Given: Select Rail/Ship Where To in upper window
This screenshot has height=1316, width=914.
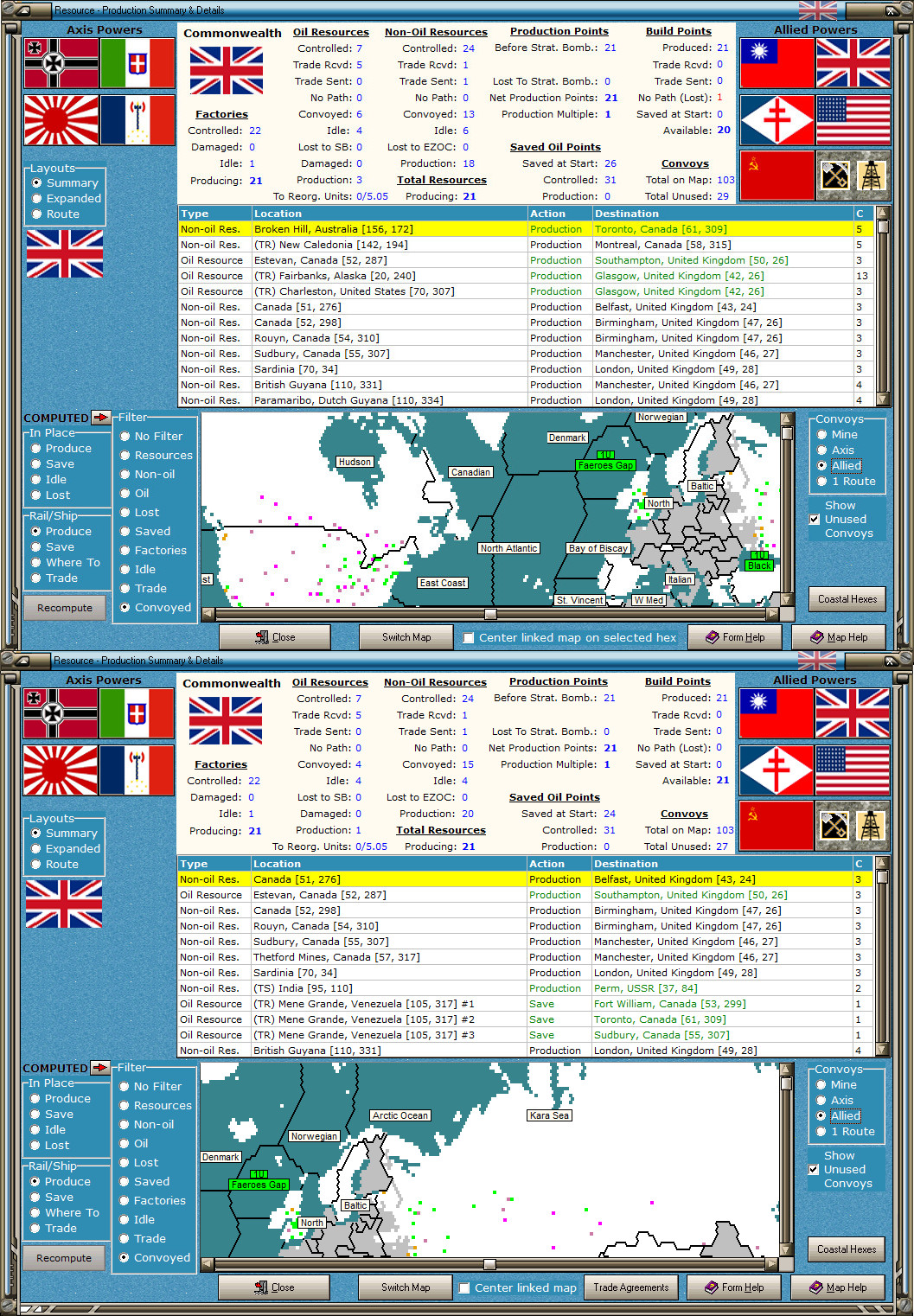Looking at the screenshot, I should [66, 563].
